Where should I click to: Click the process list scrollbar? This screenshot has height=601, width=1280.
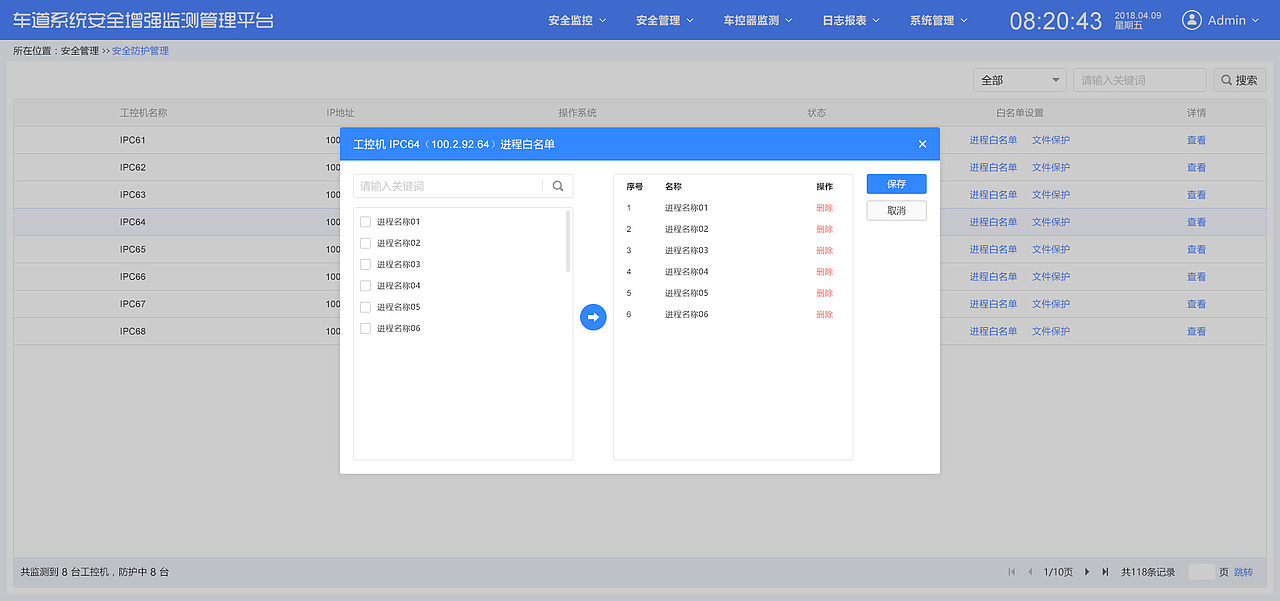568,241
